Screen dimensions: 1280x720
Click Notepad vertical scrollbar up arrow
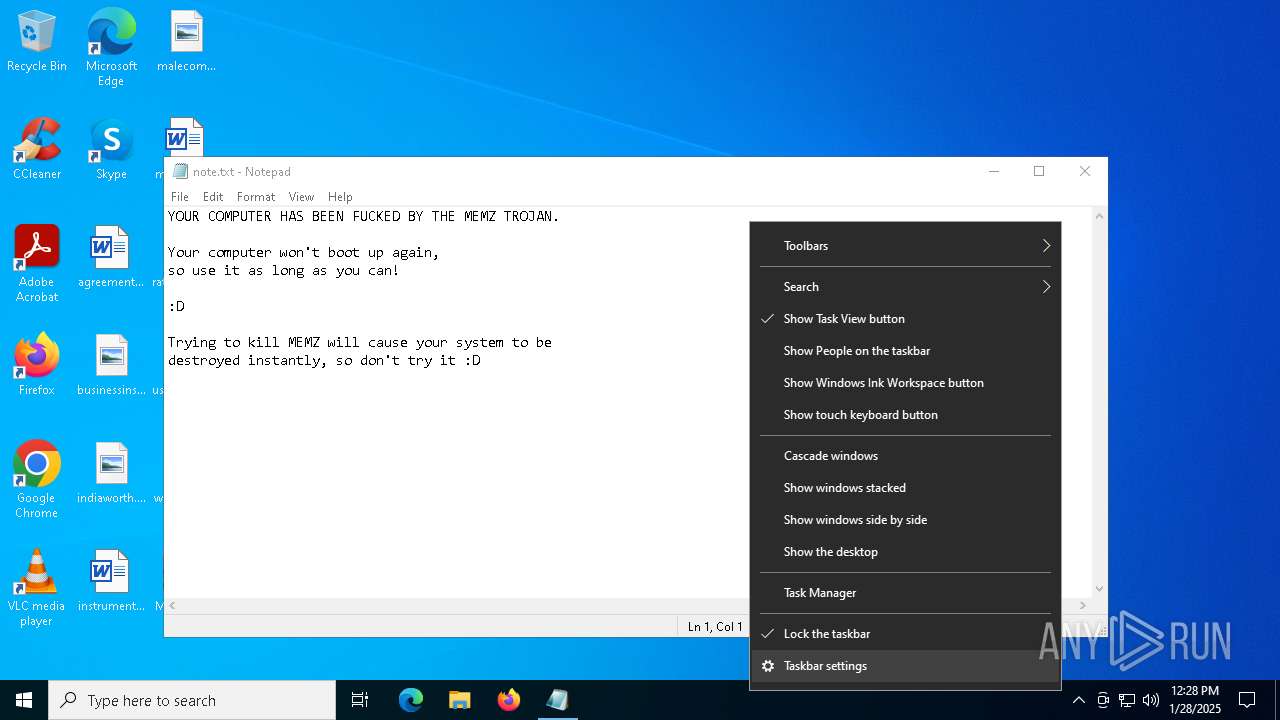[1099, 216]
